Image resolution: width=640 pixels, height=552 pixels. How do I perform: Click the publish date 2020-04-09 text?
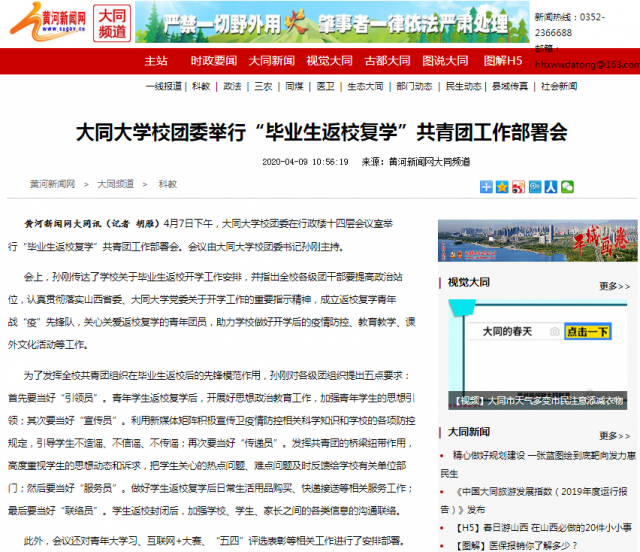305,162
